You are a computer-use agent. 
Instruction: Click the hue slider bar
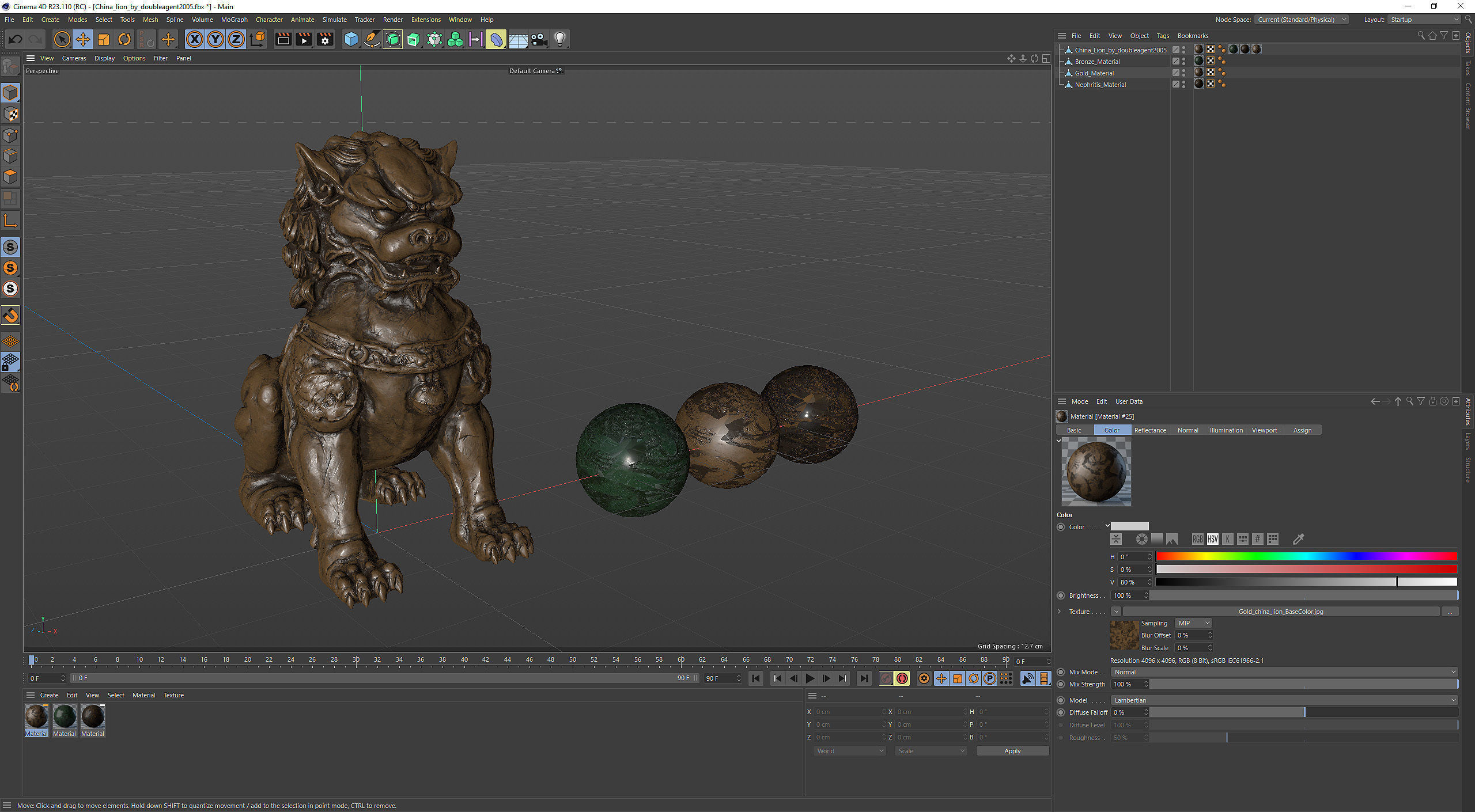pos(1306,556)
